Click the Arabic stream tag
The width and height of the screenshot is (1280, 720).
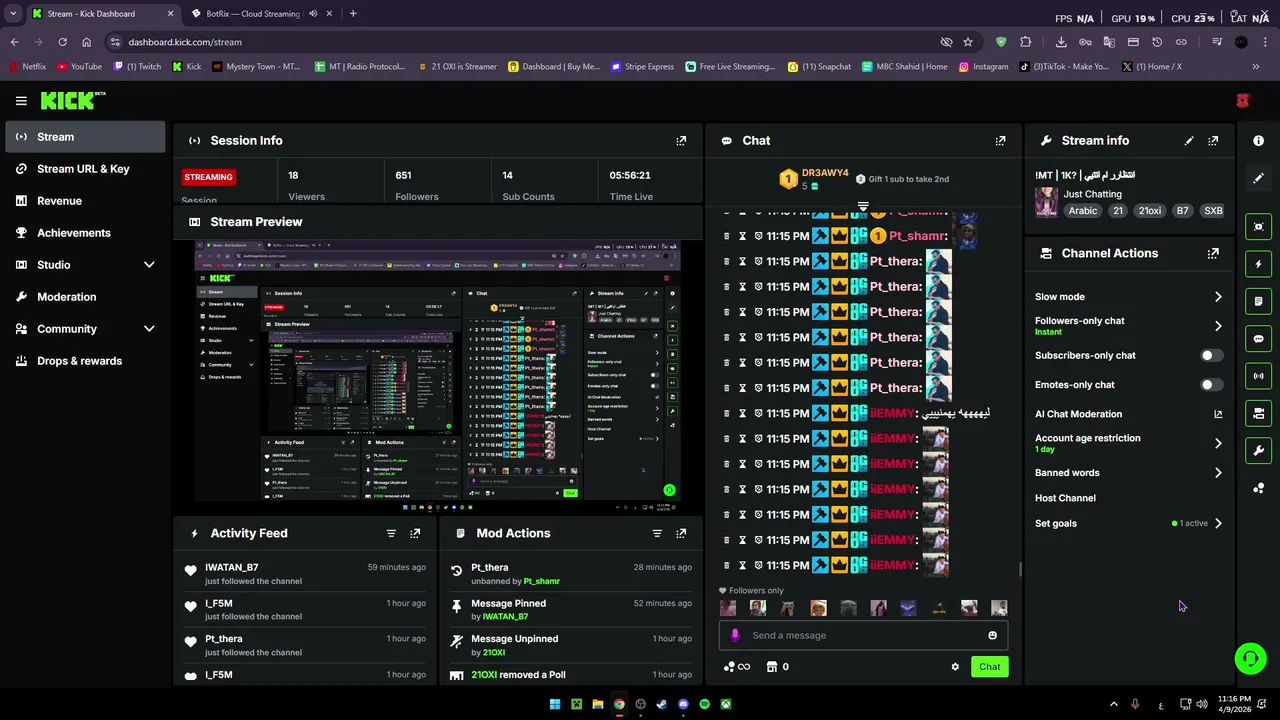pos(1083,211)
